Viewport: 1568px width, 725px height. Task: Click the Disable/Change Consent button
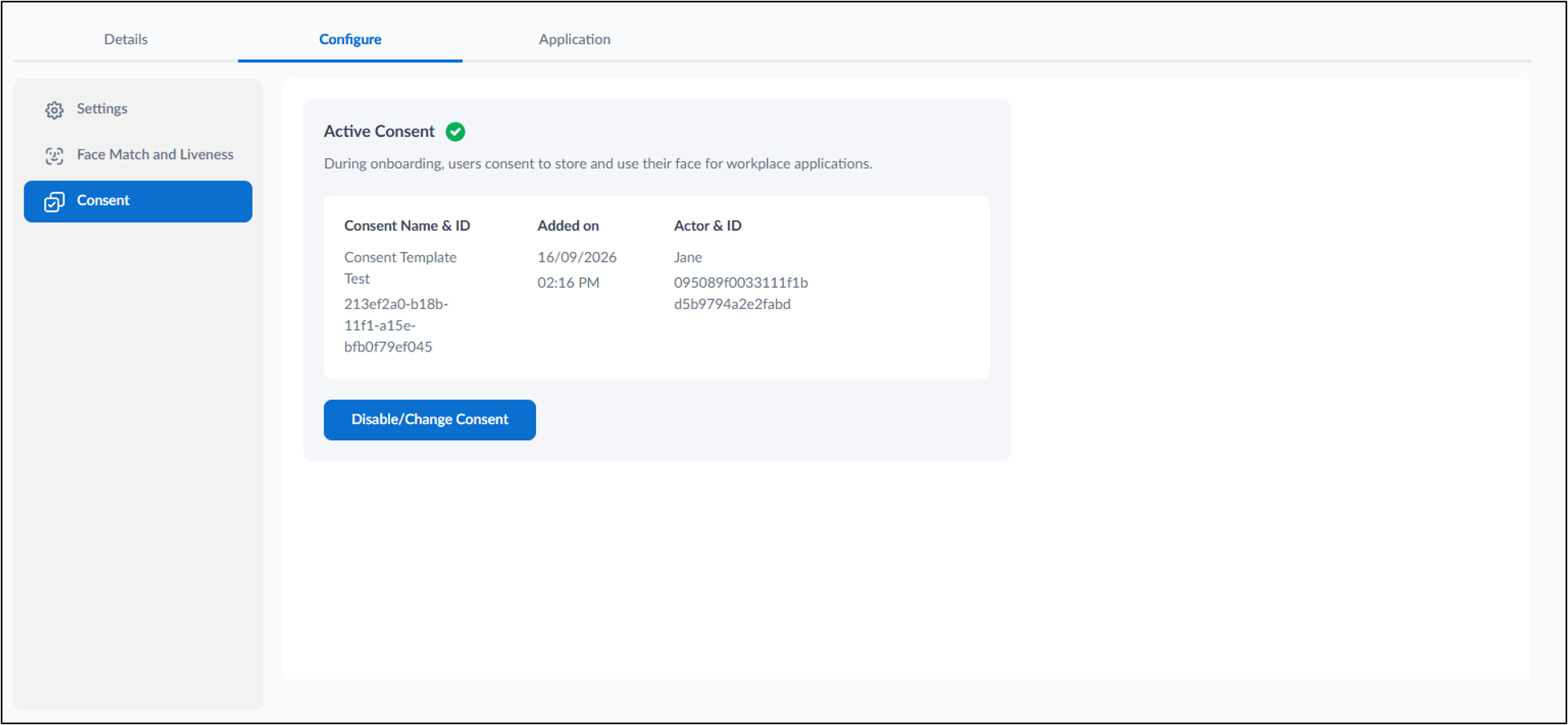tap(430, 420)
